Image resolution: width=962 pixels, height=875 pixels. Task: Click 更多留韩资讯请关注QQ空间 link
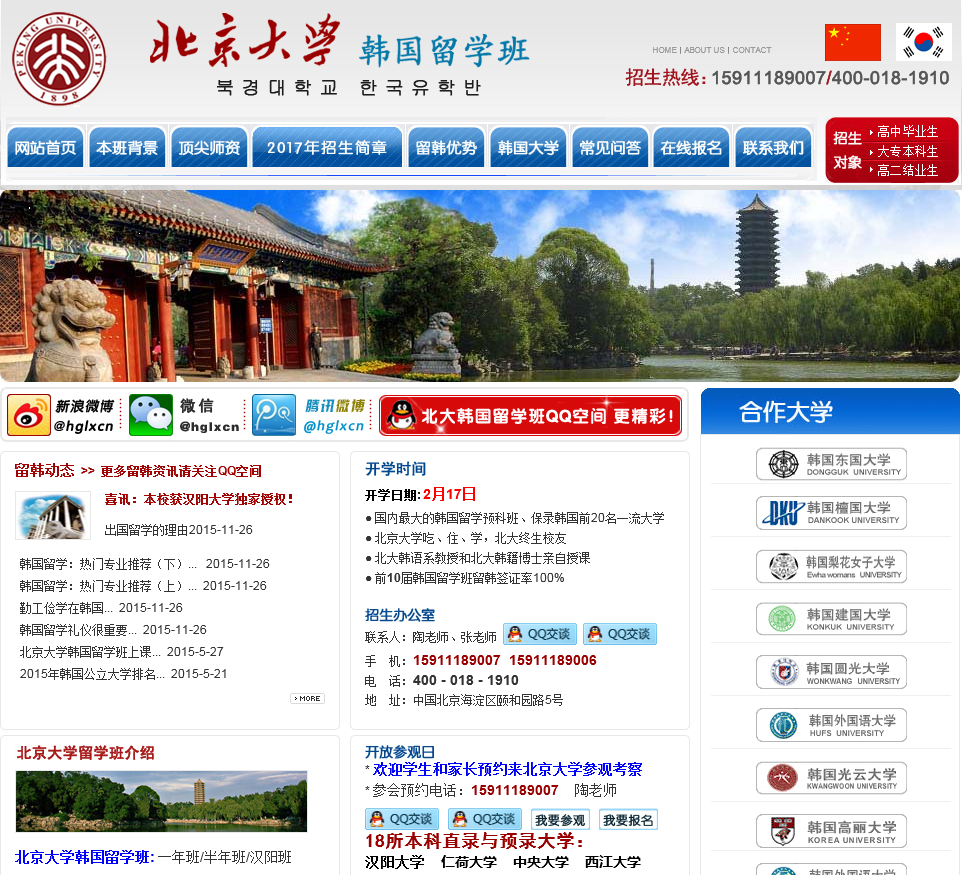click(181, 471)
